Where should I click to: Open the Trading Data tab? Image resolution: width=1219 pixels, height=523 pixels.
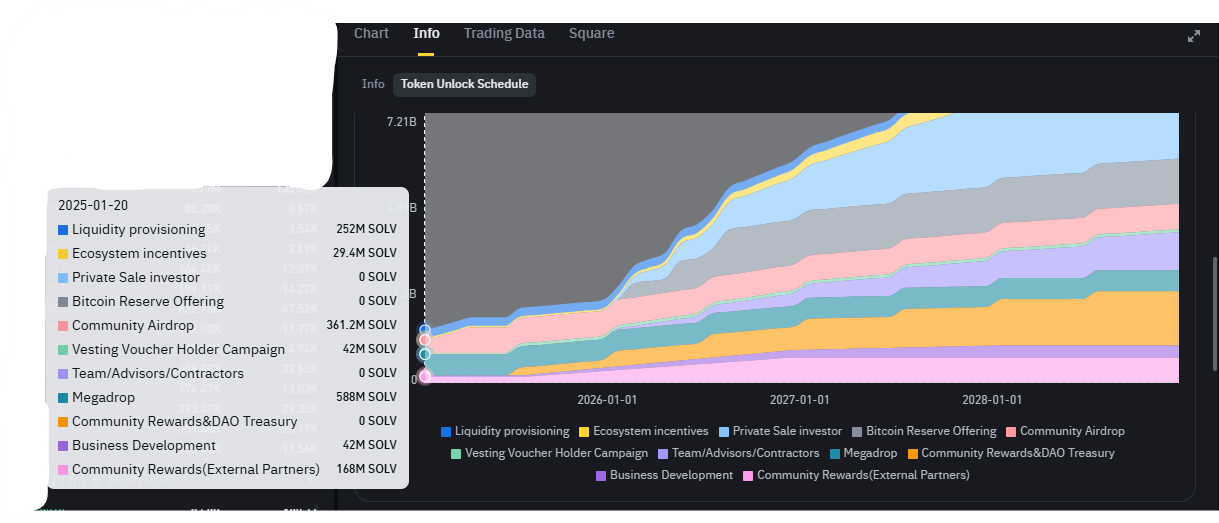(x=504, y=33)
